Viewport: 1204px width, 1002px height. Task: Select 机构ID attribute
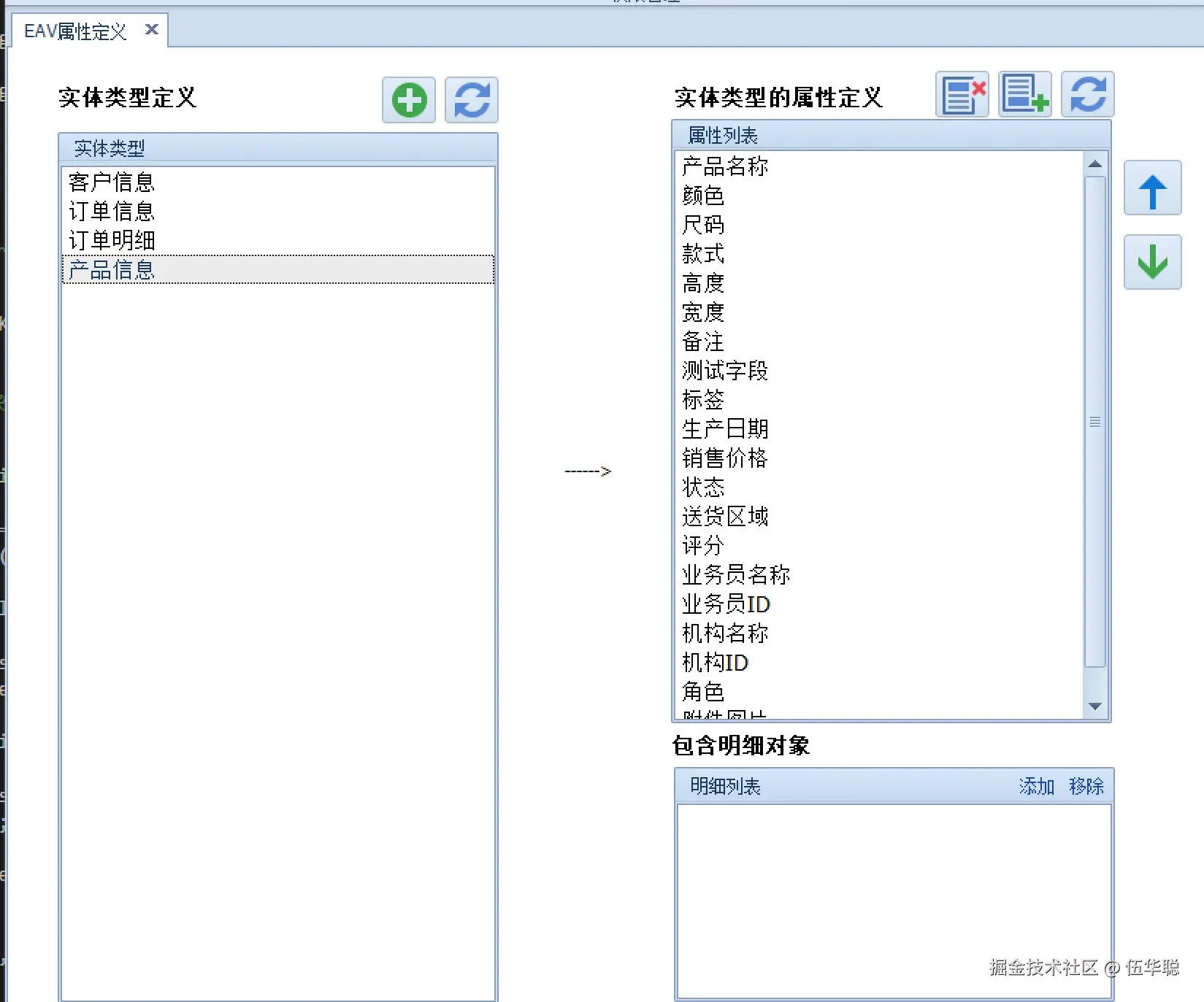[879, 663]
